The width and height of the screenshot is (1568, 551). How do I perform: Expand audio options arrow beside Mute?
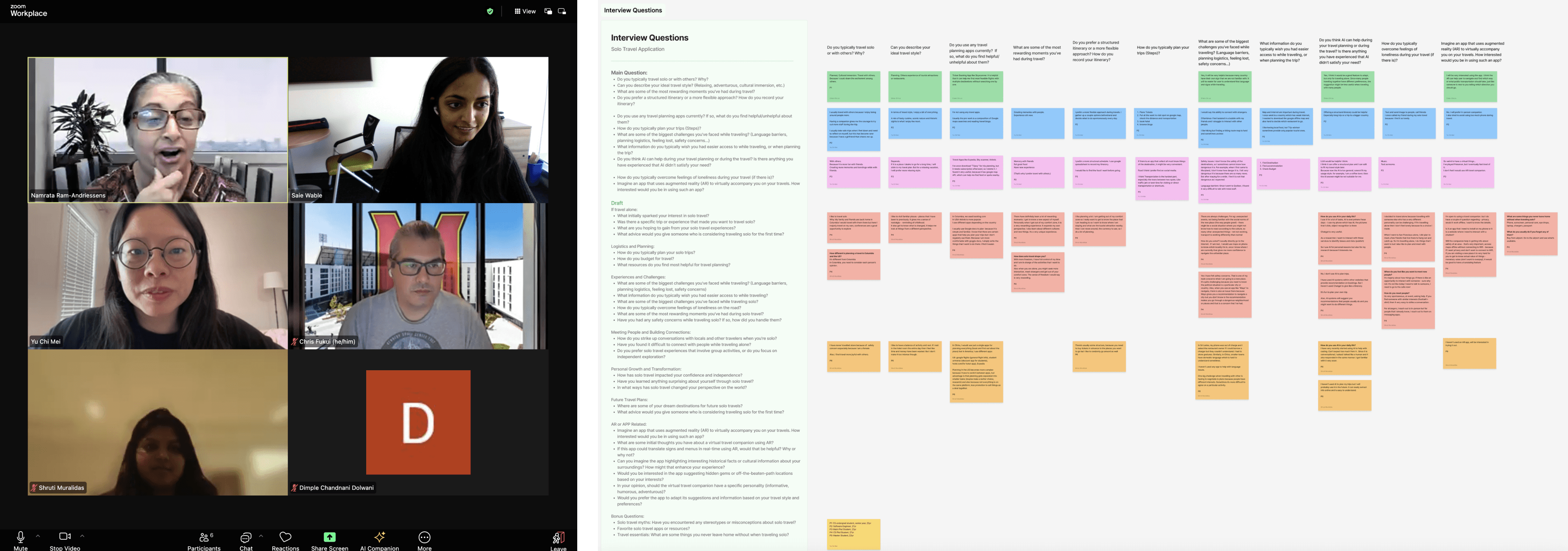coord(38,536)
